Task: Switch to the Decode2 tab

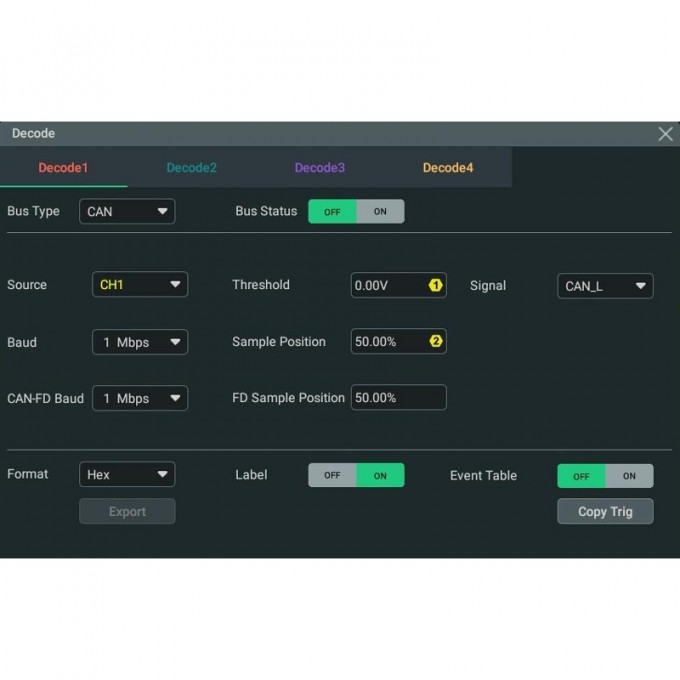Action: tap(192, 168)
